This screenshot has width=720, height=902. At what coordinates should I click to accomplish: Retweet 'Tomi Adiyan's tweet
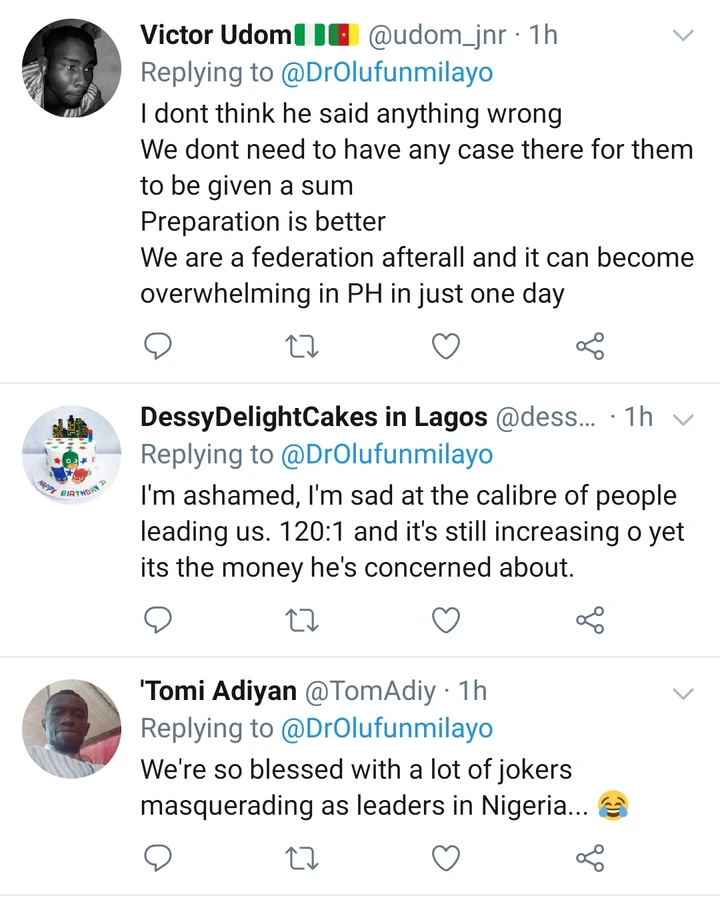[302, 859]
